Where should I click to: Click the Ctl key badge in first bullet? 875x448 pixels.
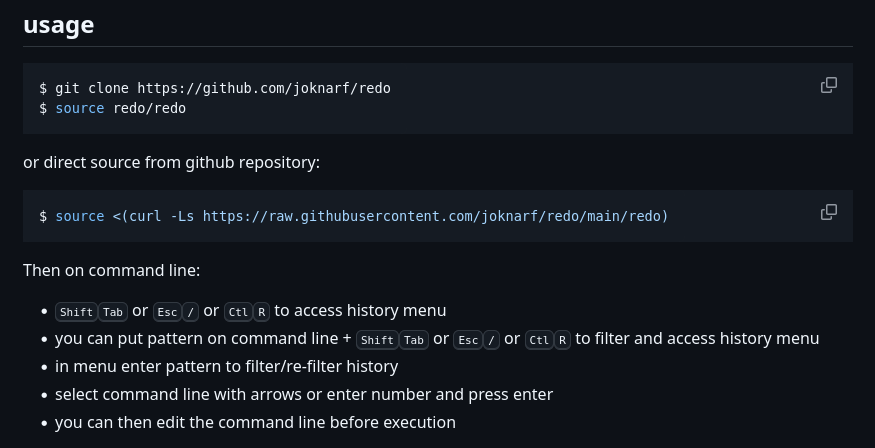tap(238, 311)
